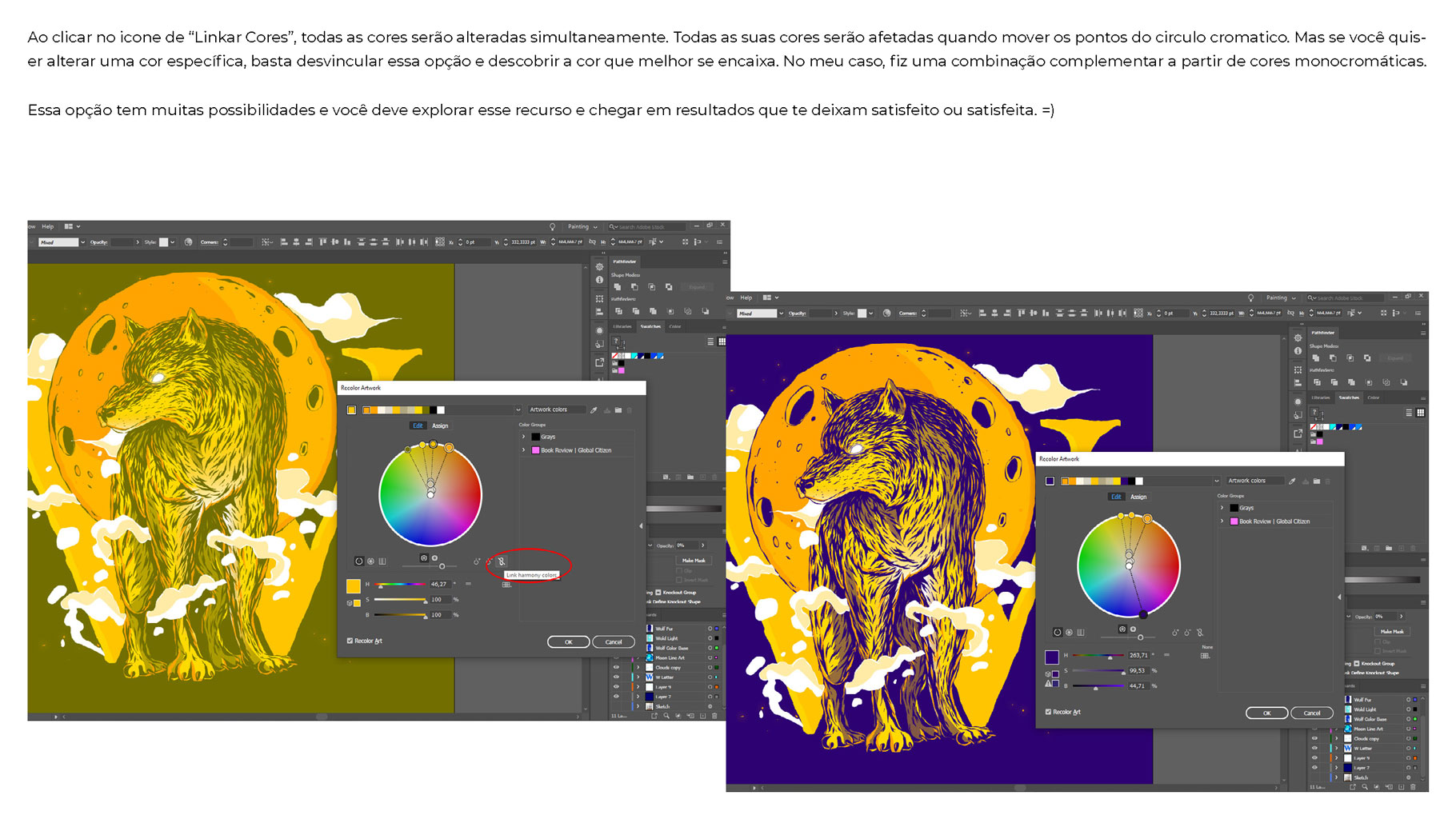This screenshot has height=819, width=1456.
Task: Open active colors dropdown arrow in purple-artwork dialog
Action: (1217, 481)
